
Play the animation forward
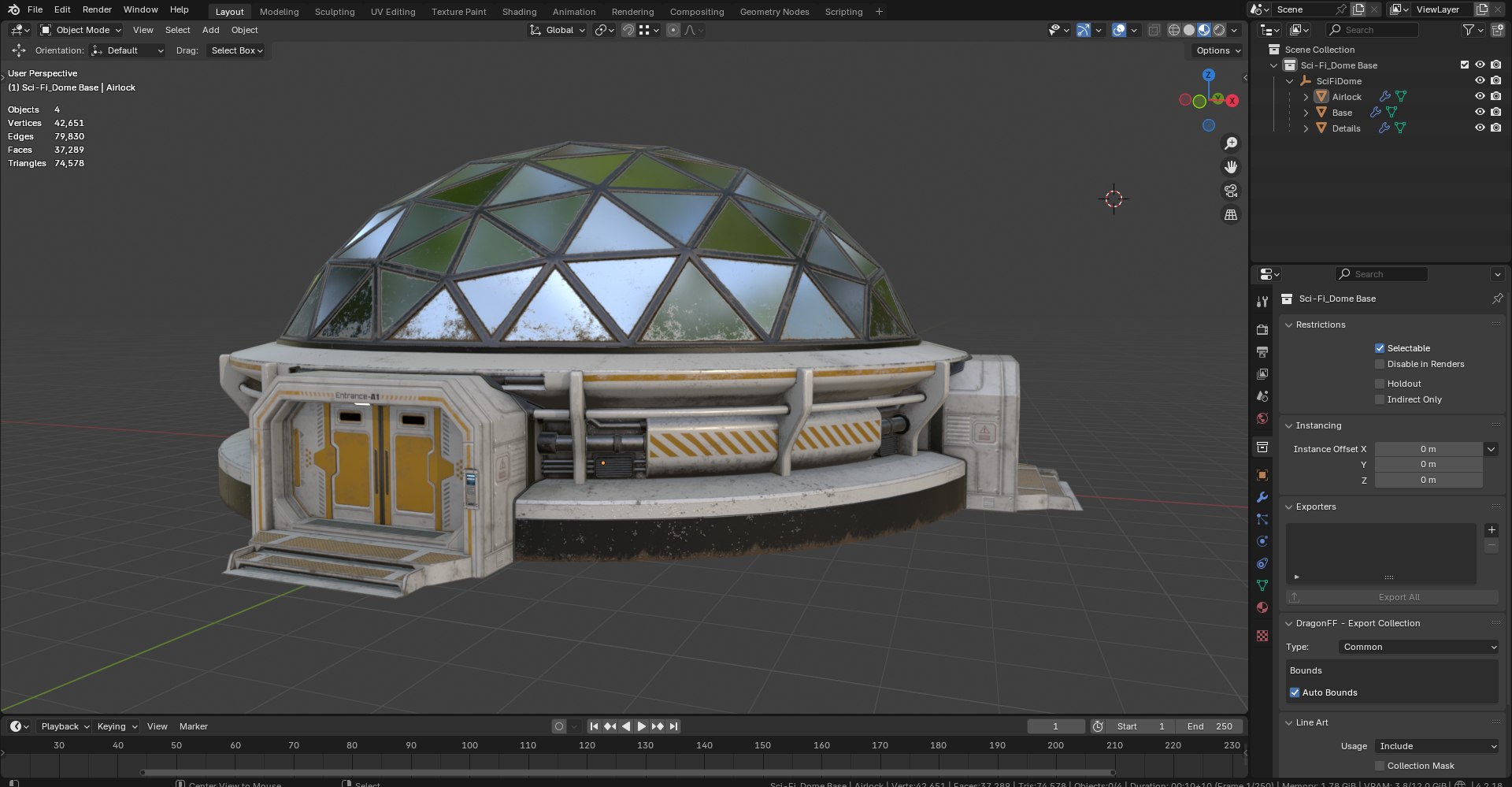tap(642, 726)
